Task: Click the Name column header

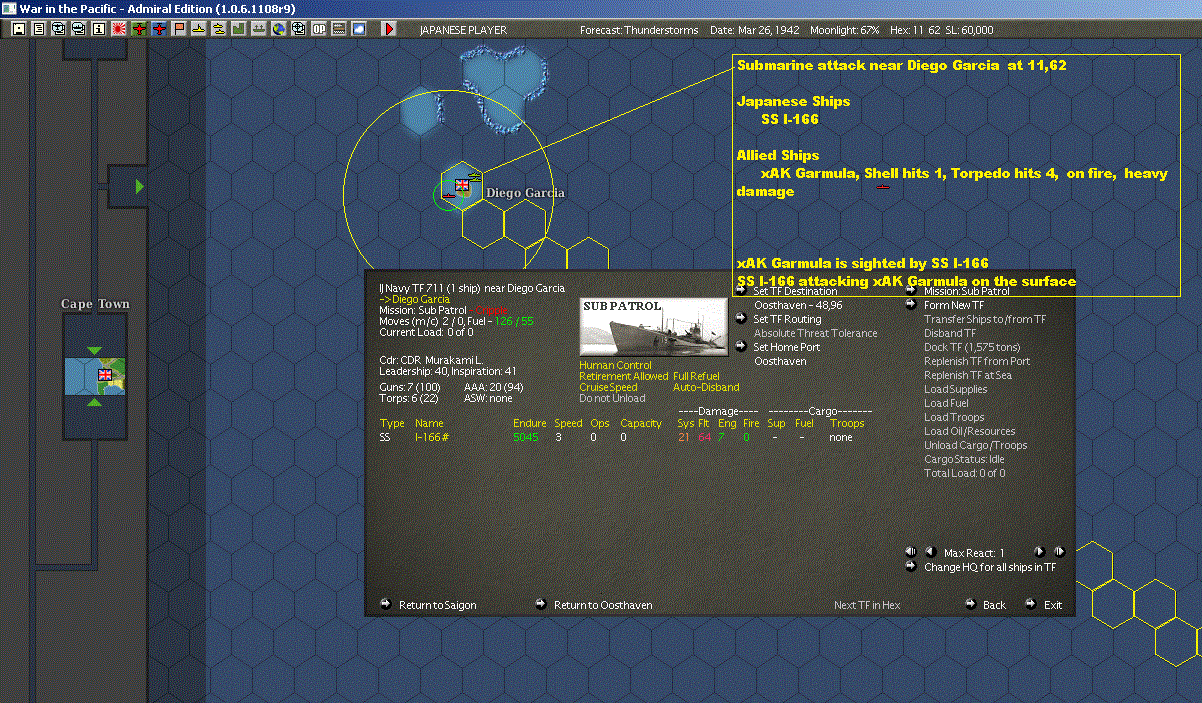Action: click(x=429, y=423)
